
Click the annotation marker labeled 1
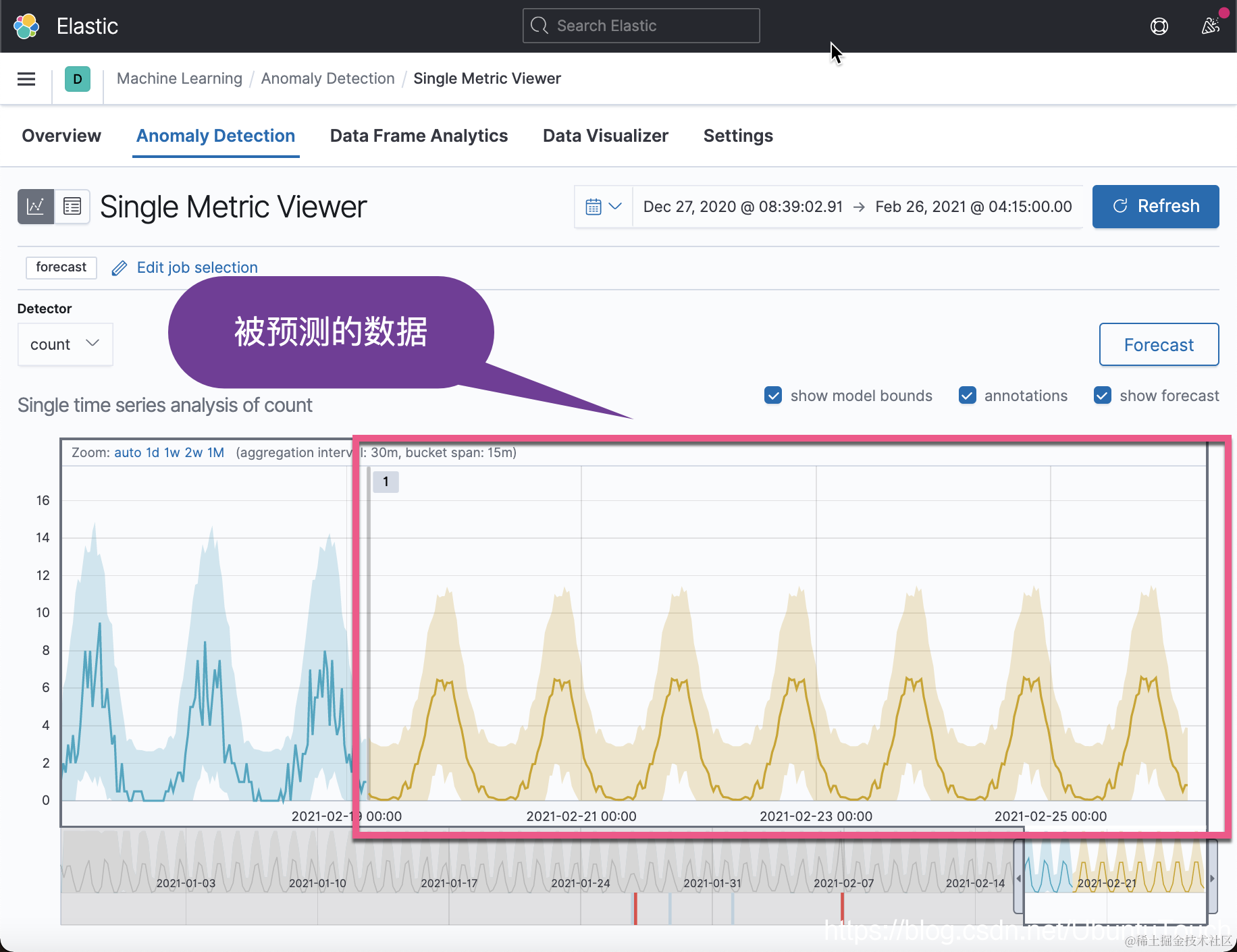click(386, 481)
